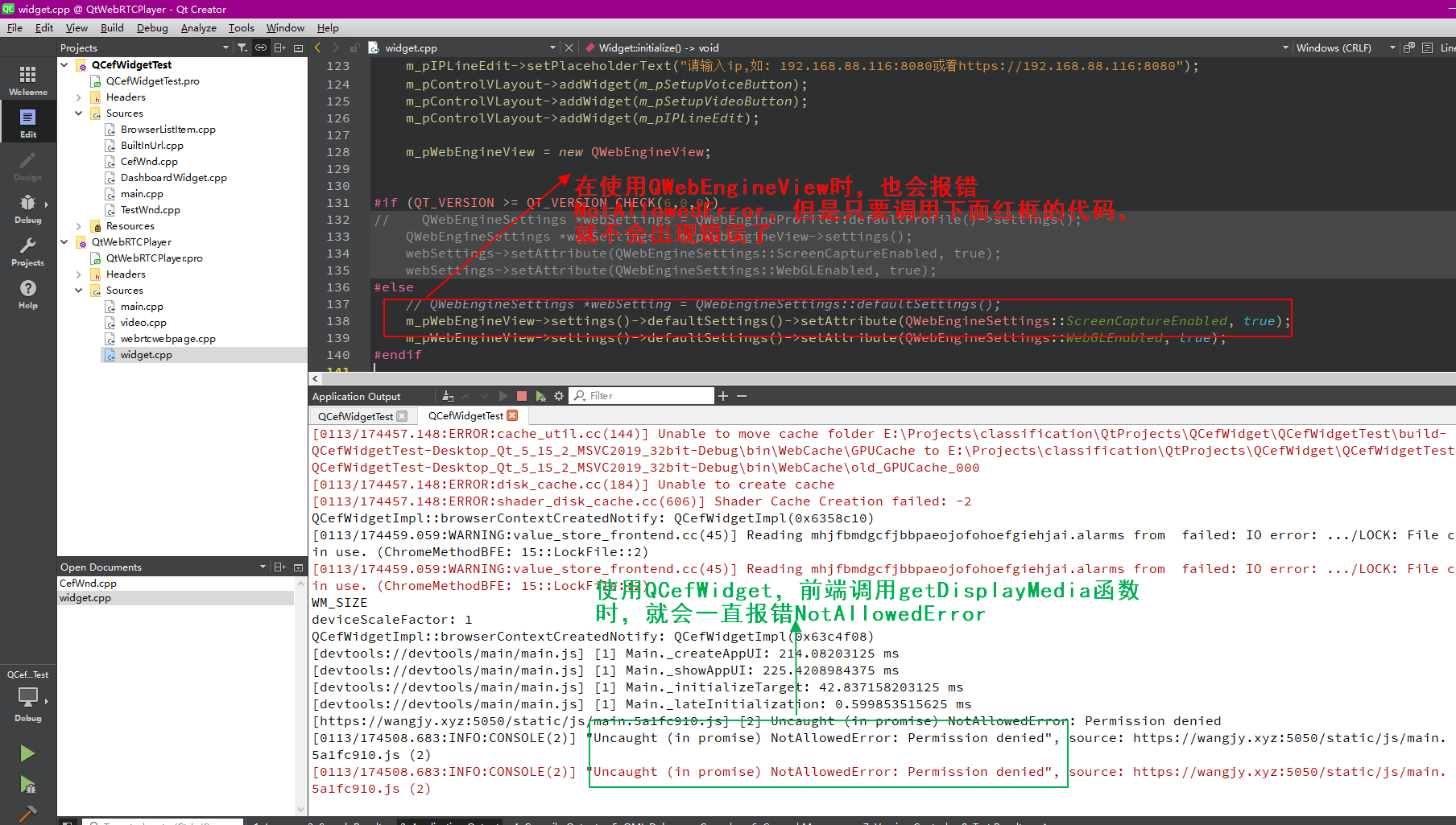
Task: Click the editor horizontal scrollbar left arrow
Action: (x=316, y=377)
